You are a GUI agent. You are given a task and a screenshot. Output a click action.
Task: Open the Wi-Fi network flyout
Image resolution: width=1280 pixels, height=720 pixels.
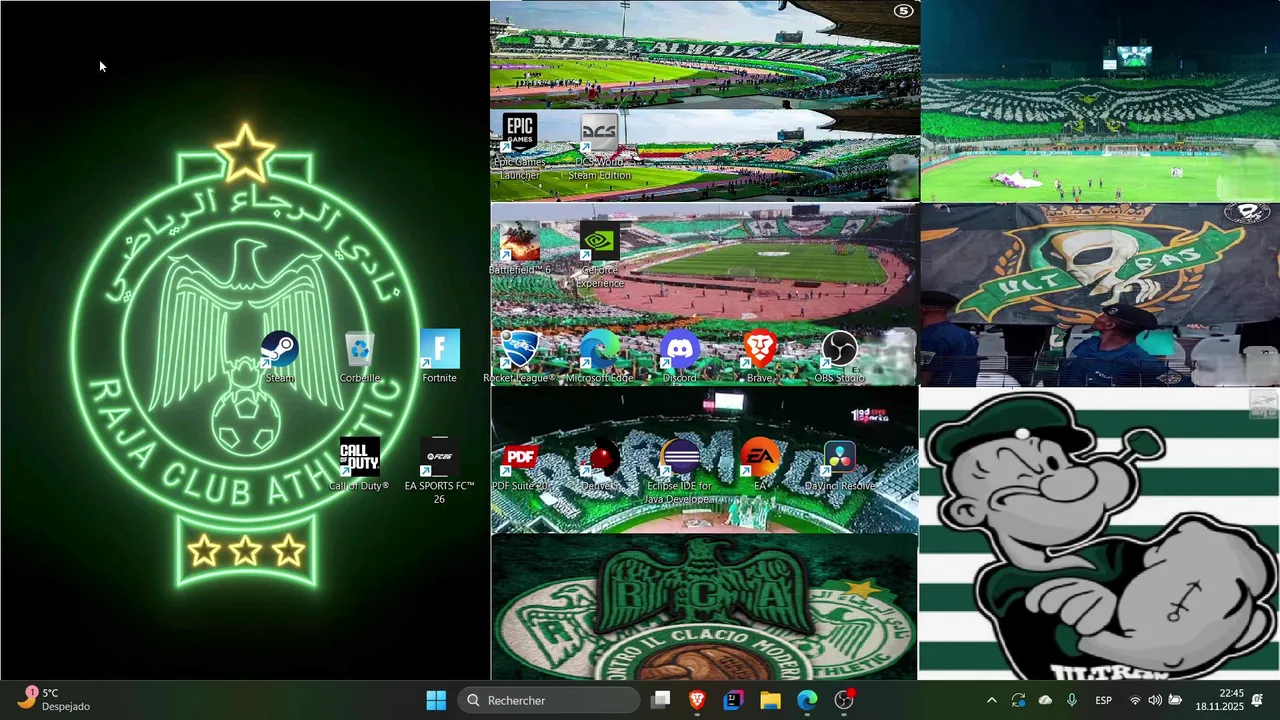[1135, 700]
